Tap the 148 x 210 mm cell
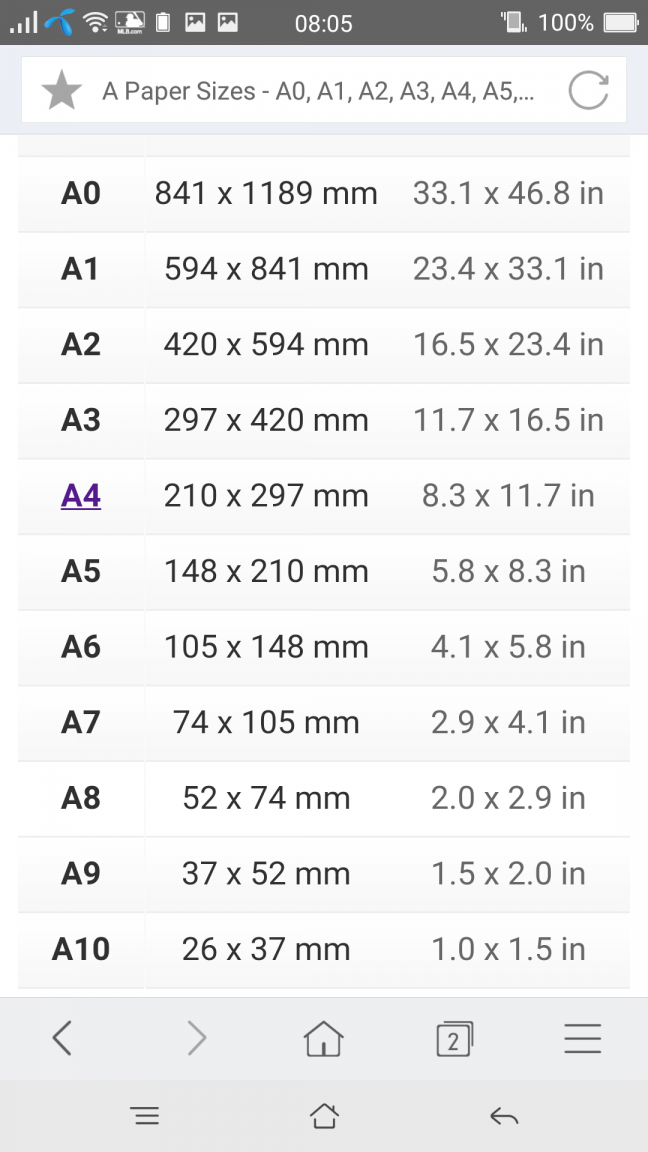 (x=266, y=572)
